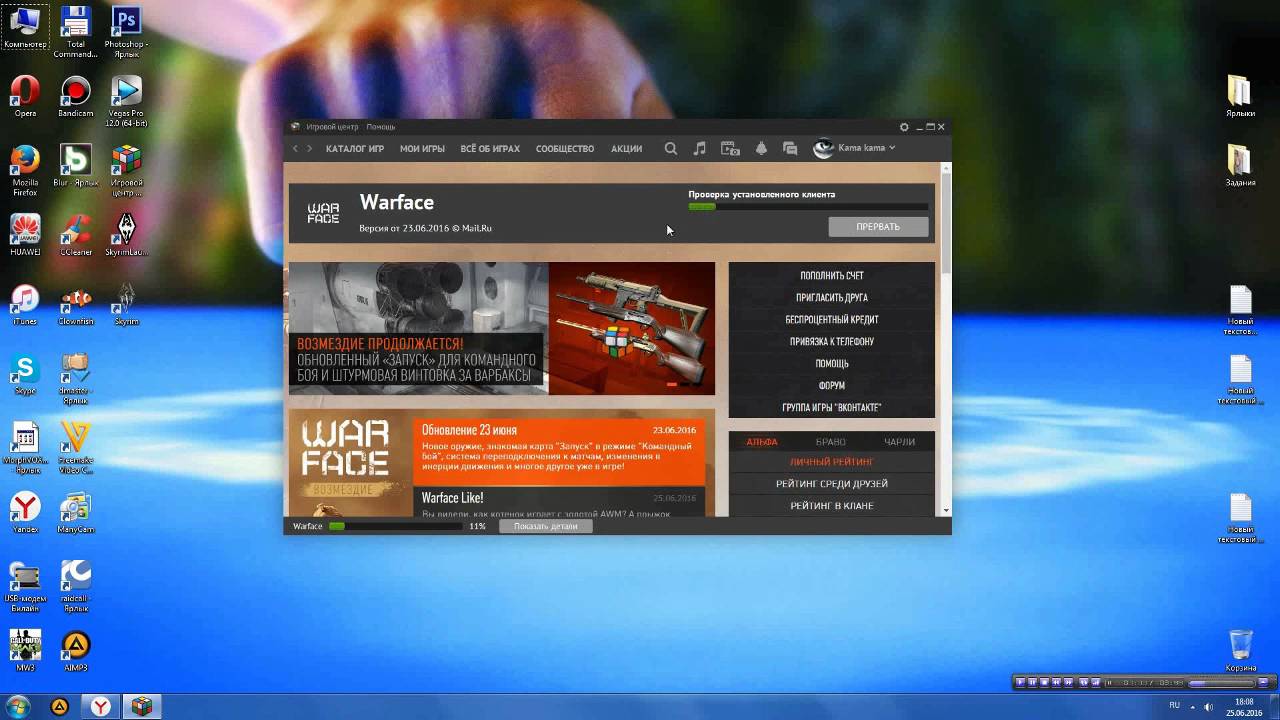Open the АКЦИИ menu

point(626,149)
